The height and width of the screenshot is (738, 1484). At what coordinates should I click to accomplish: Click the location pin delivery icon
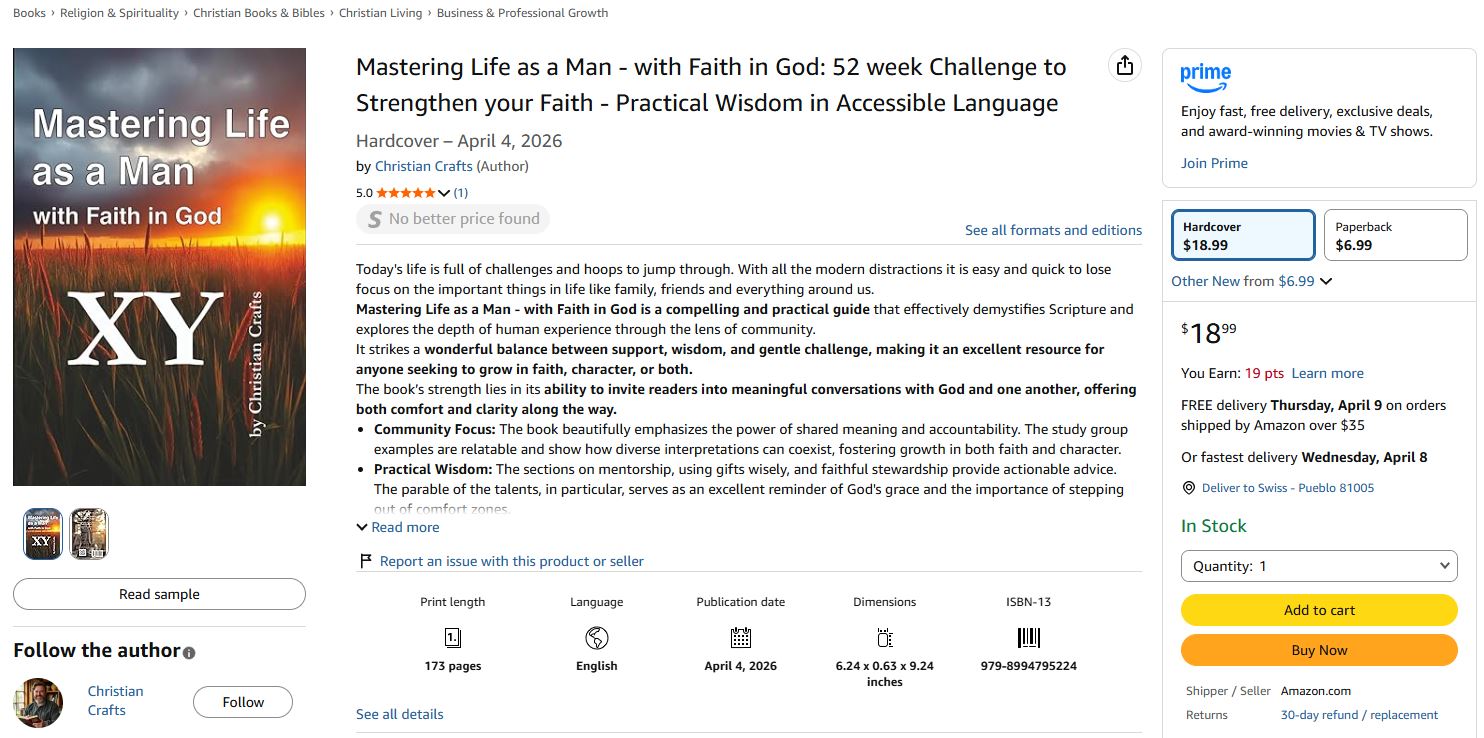[1188, 488]
